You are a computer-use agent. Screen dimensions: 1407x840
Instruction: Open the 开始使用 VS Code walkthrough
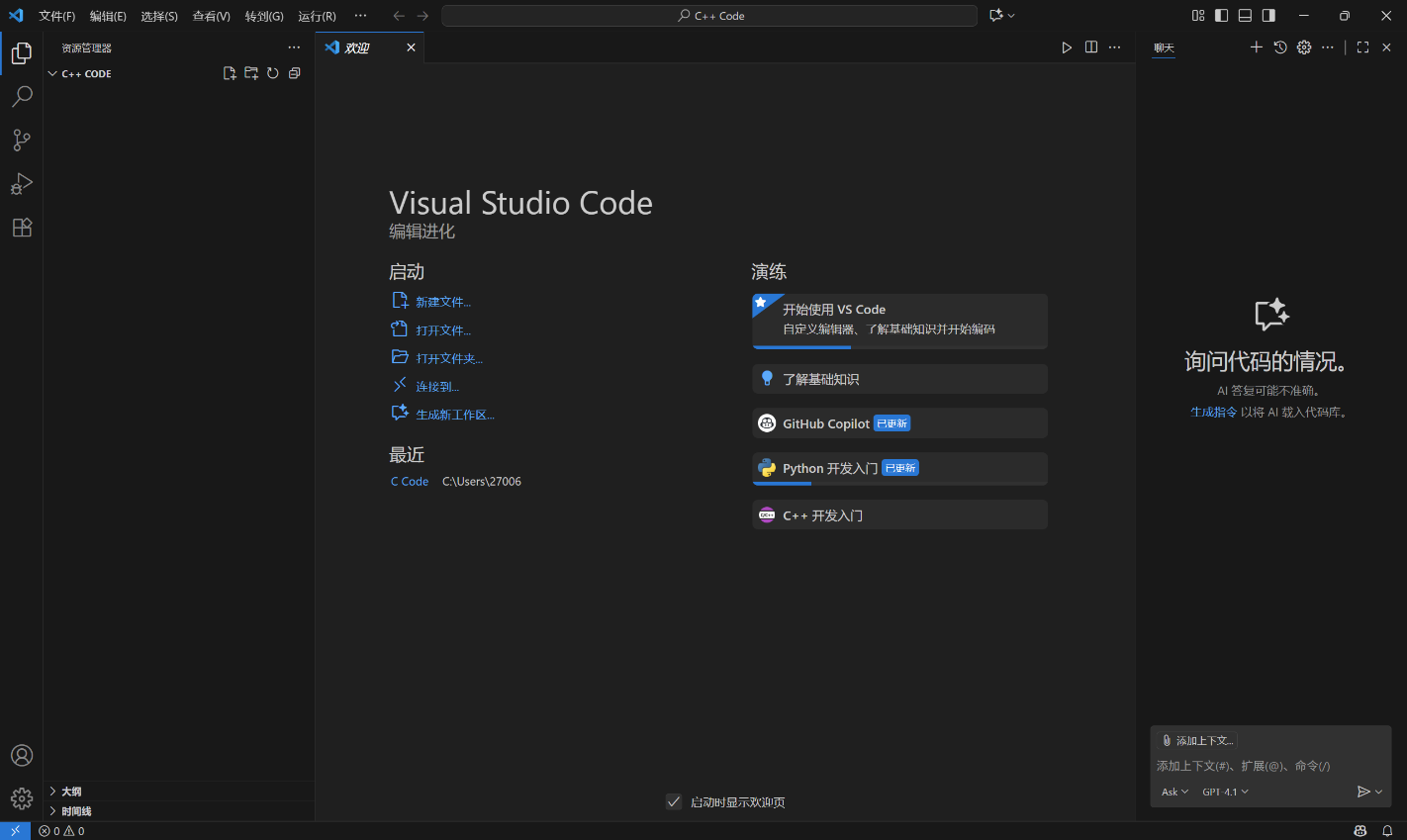[899, 321]
